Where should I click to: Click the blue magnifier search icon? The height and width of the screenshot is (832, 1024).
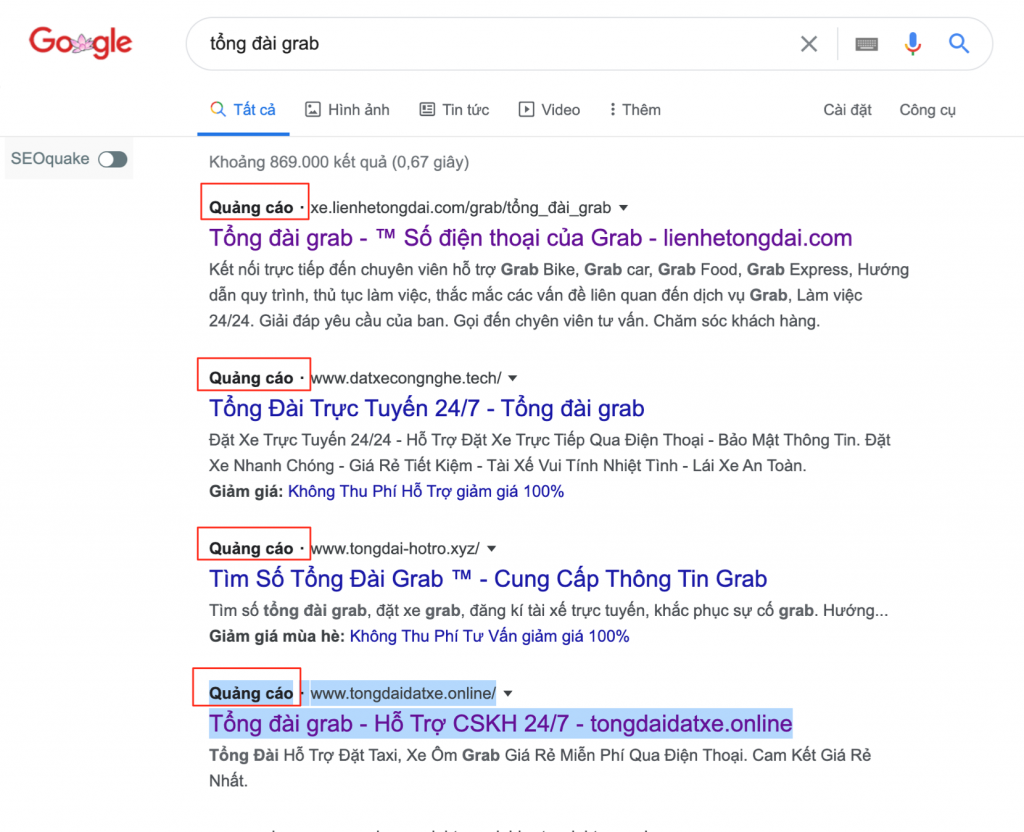[959, 44]
